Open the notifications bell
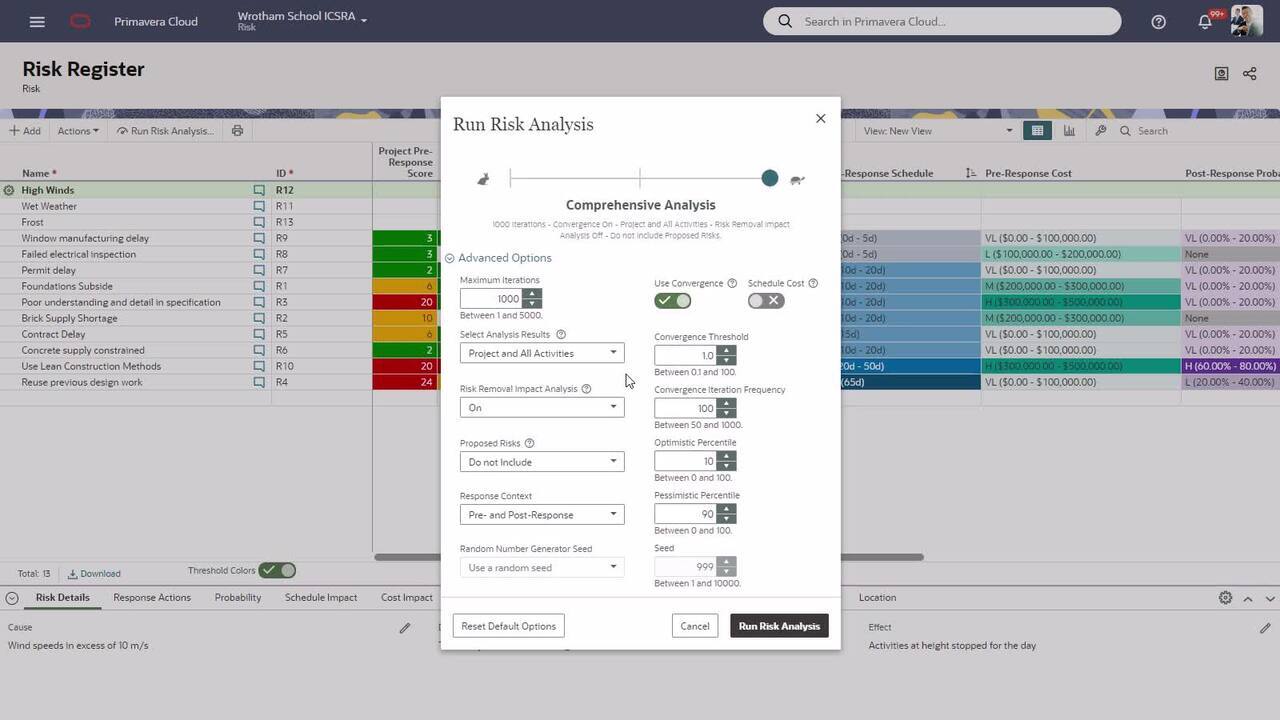The width and height of the screenshot is (1280, 720). click(1205, 22)
